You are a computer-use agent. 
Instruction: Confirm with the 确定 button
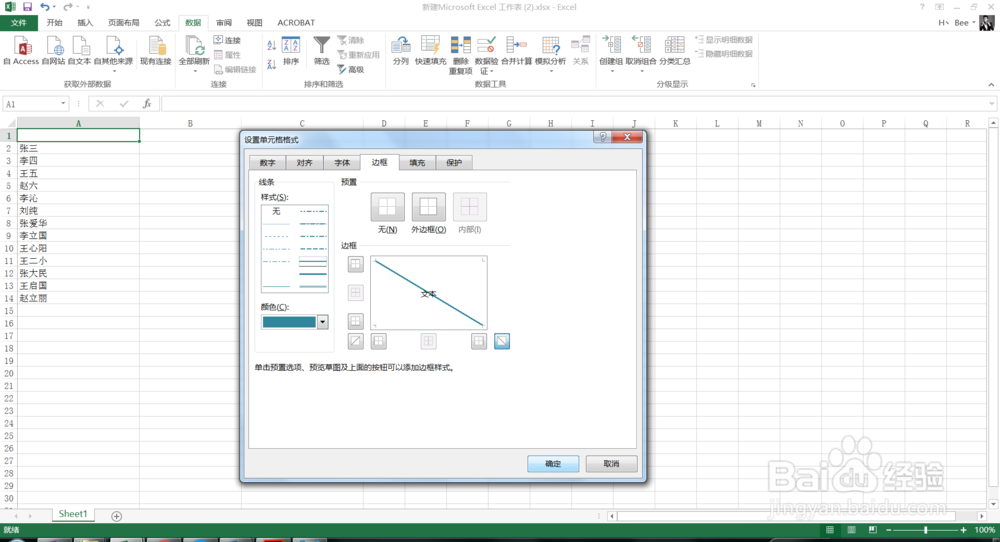click(x=553, y=464)
